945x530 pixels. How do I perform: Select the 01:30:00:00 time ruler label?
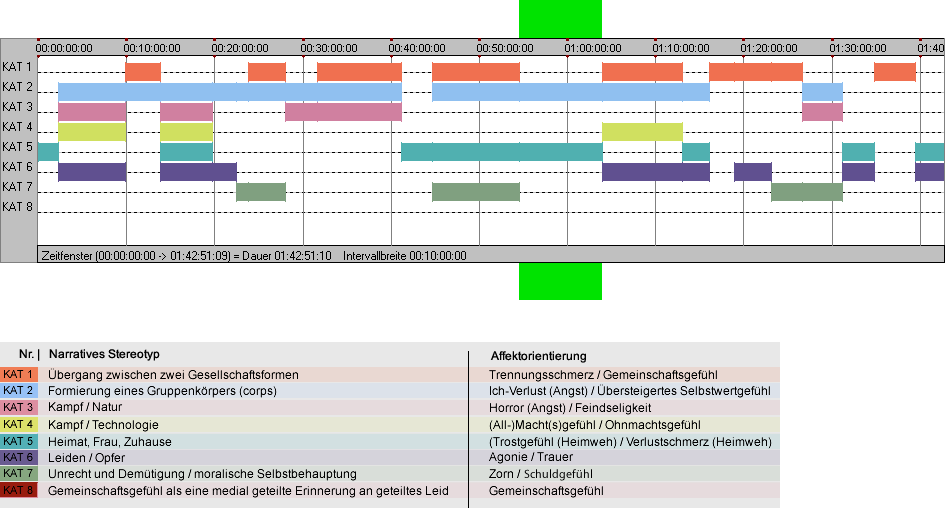coord(858,48)
